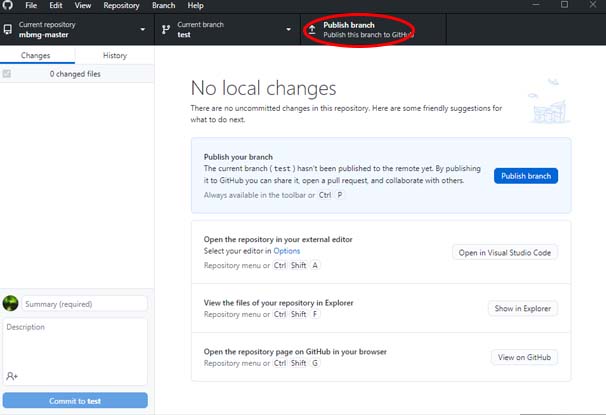606x415 pixels.
Task: Click Open in Visual Studio Code button
Action: pyautogui.click(x=505, y=252)
